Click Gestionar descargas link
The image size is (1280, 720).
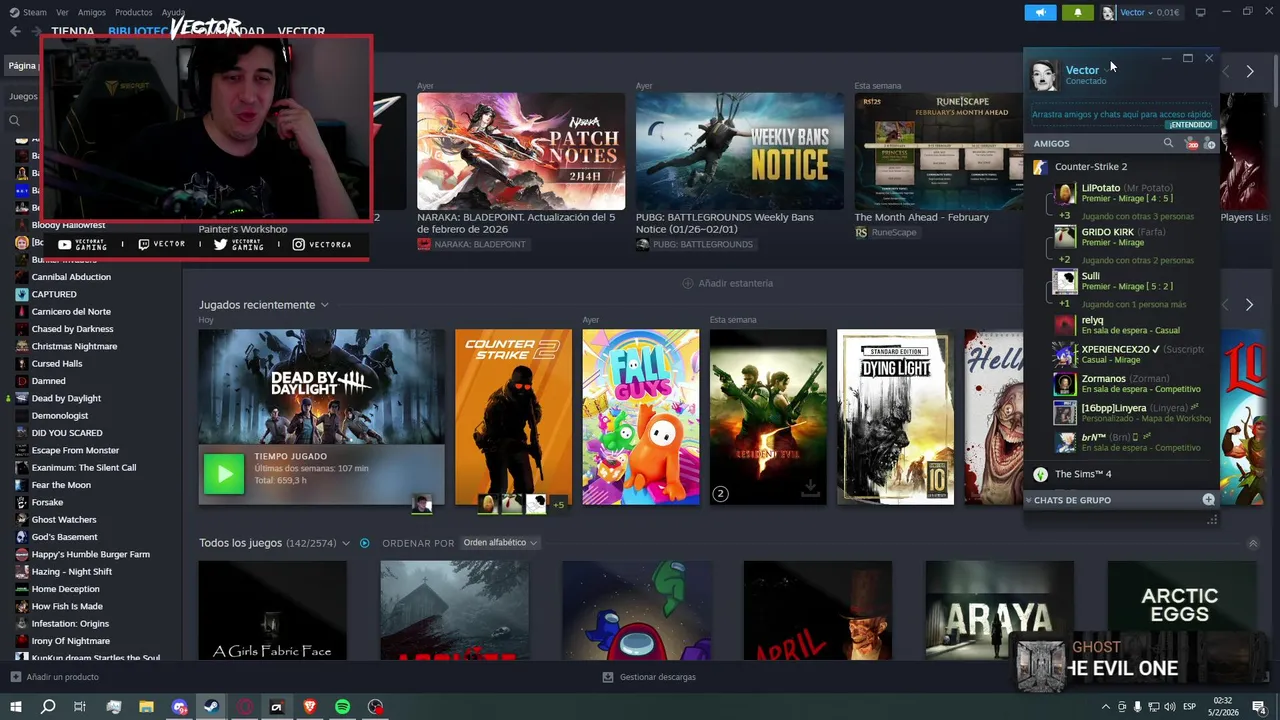(x=657, y=677)
